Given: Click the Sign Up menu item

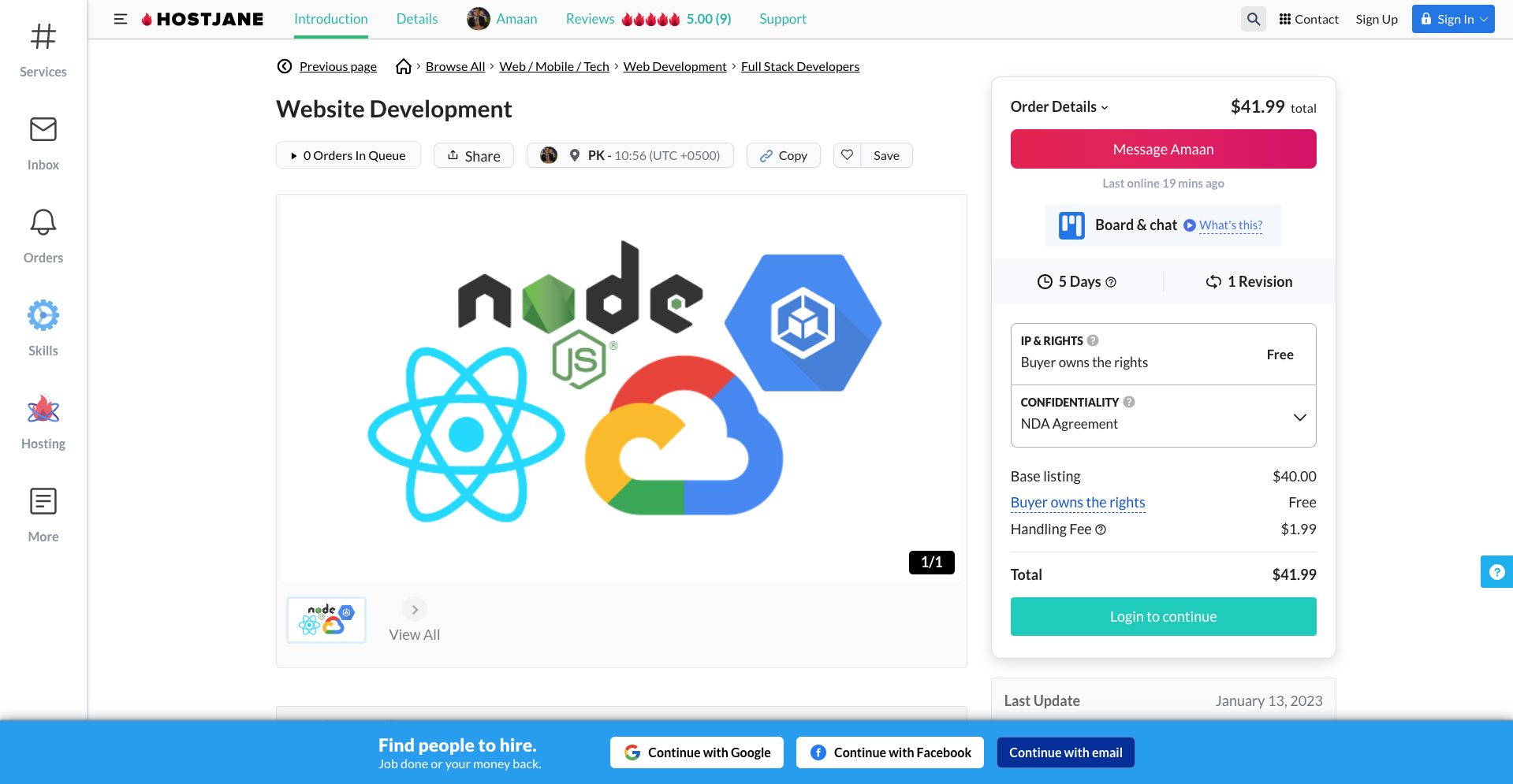Looking at the screenshot, I should click(x=1377, y=19).
